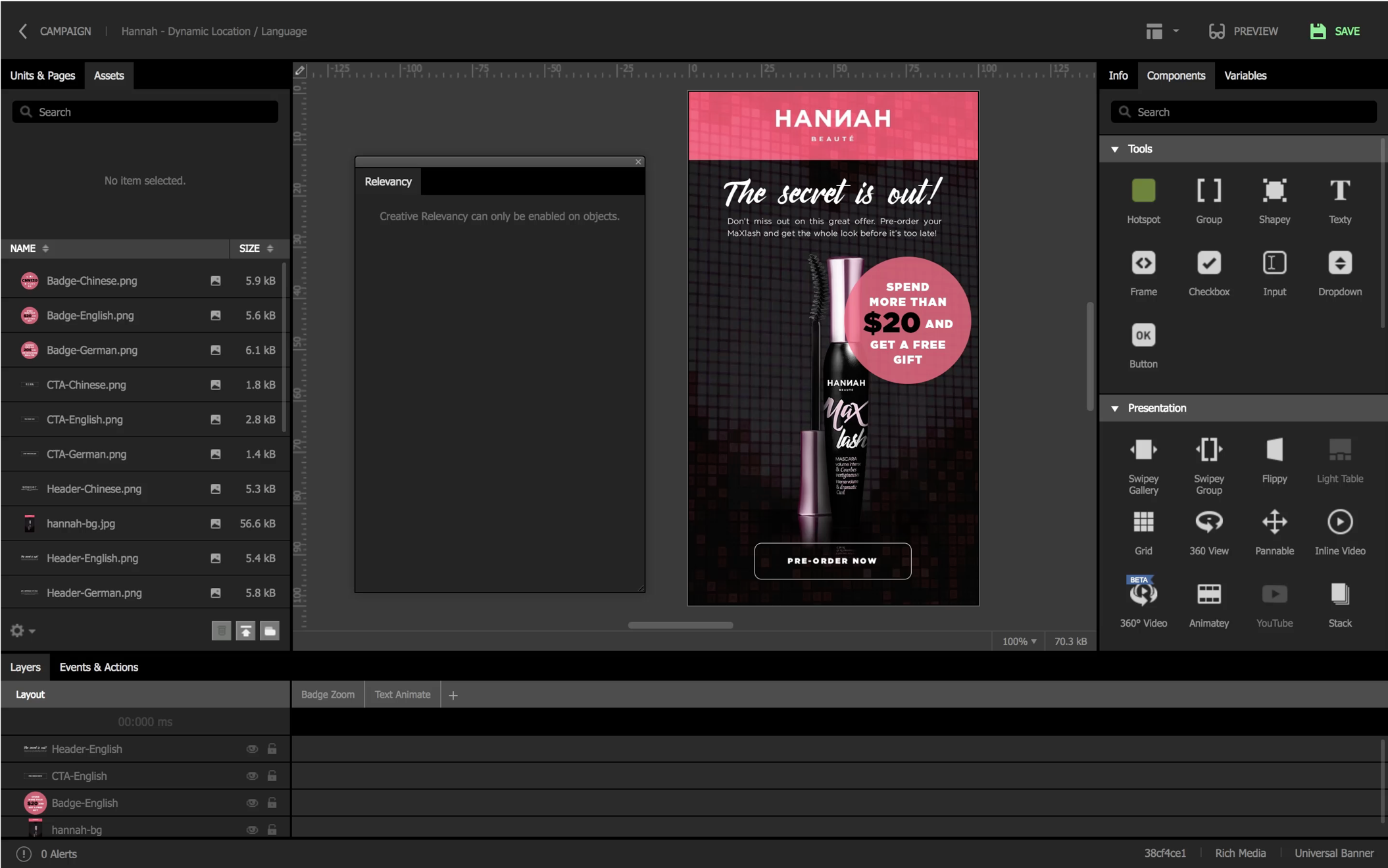This screenshot has height=868, width=1388.
Task: Choose the Swipey Gallery component
Action: click(x=1143, y=450)
